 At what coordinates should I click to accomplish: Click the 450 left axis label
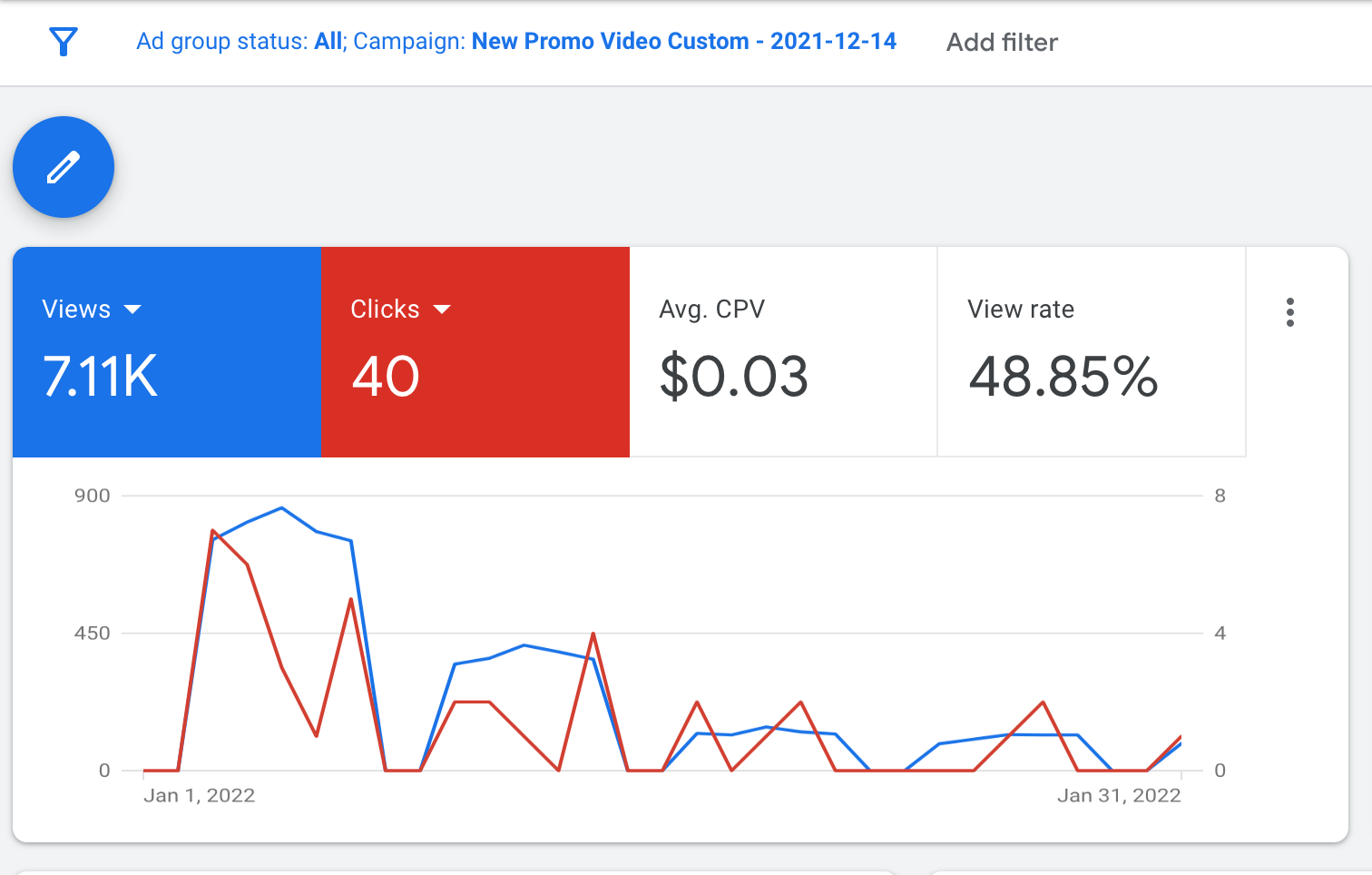(x=93, y=634)
